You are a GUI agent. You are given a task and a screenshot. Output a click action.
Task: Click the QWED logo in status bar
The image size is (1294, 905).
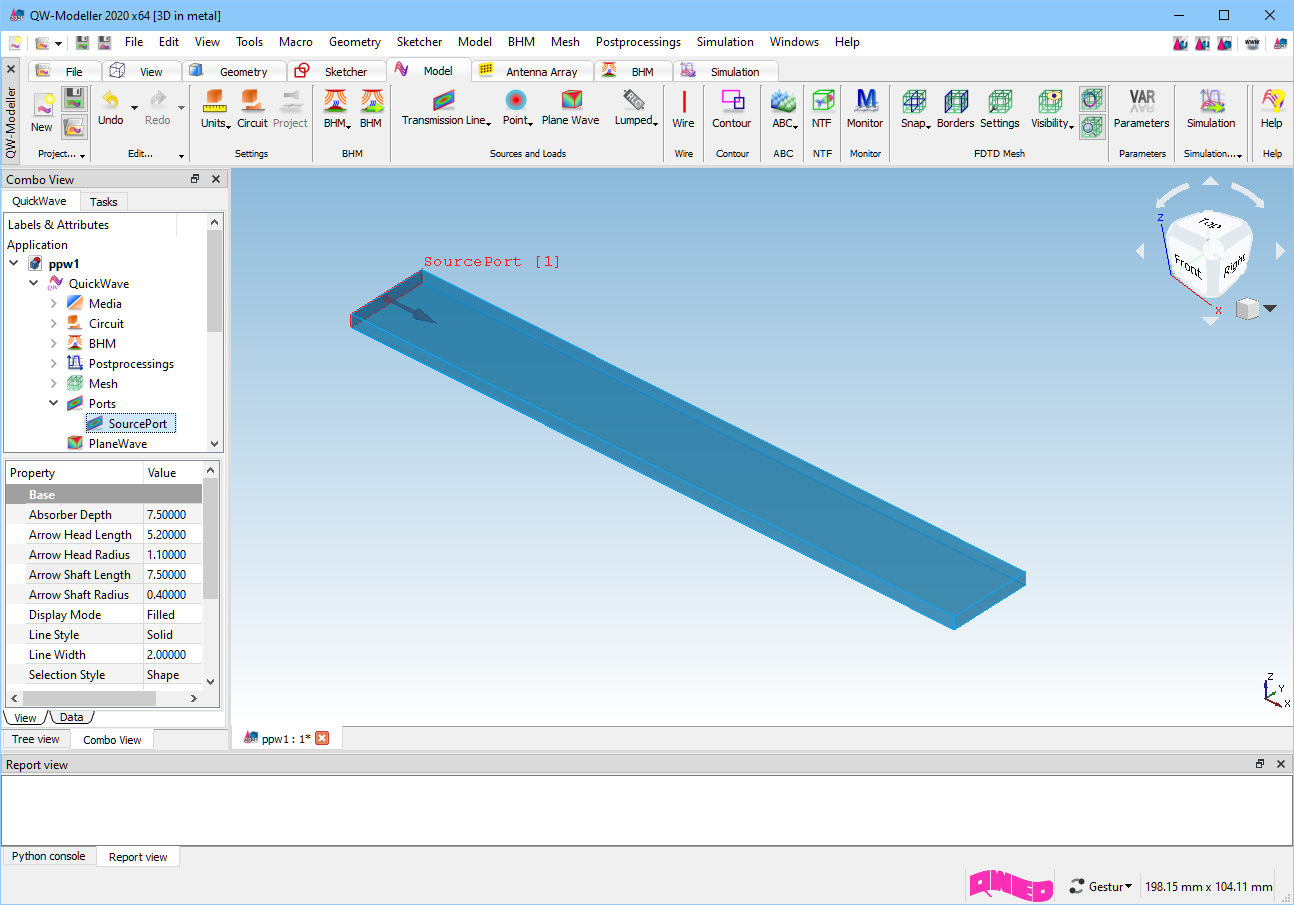(x=1011, y=885)
